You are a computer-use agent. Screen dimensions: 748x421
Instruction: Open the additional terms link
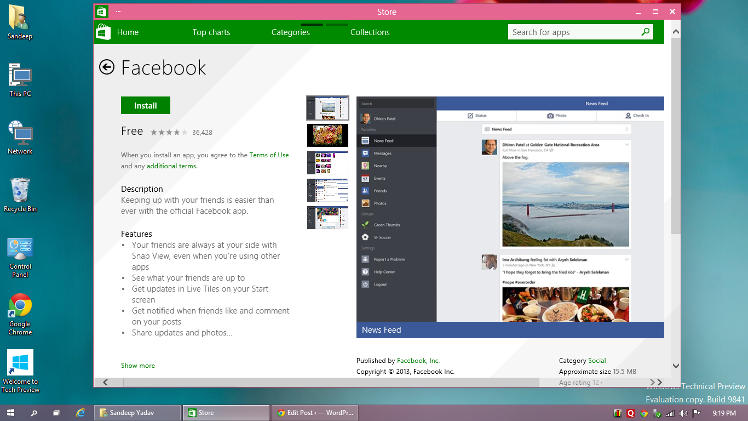tap(171, 166)
